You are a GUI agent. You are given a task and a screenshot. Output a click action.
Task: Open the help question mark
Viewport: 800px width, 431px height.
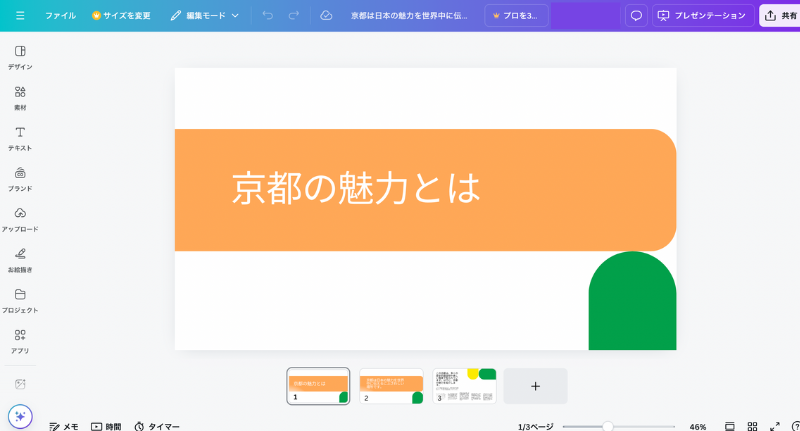[795, 426]
